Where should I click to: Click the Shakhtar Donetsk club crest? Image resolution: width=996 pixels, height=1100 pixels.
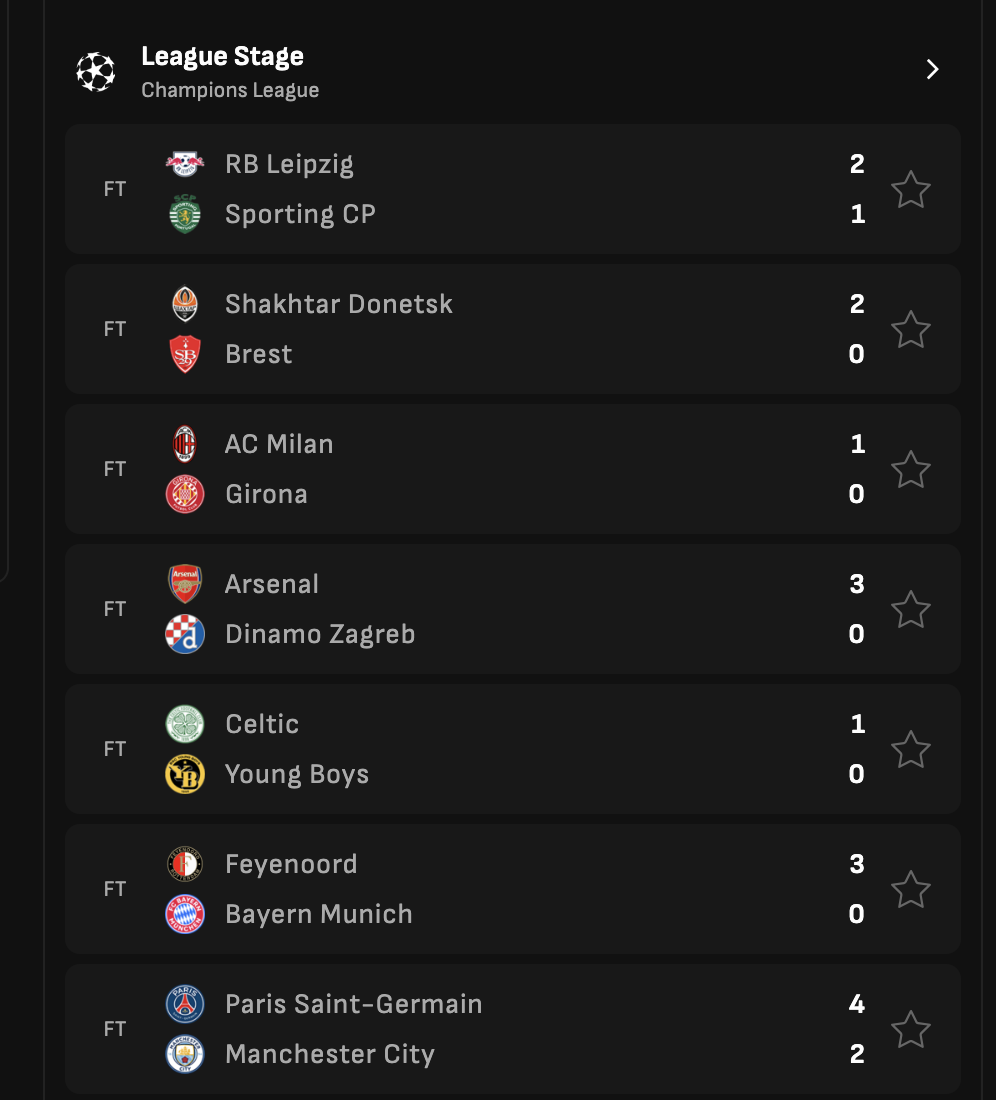(184, 304)
